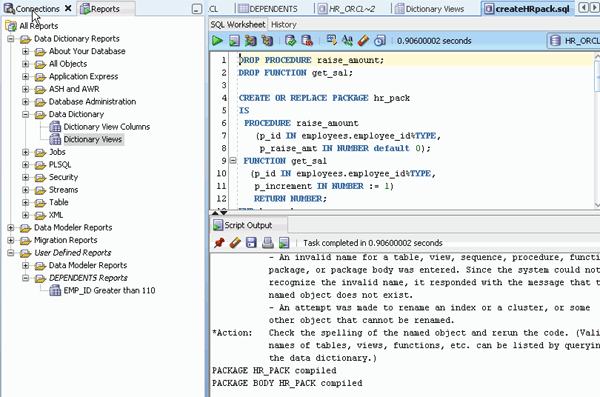The height and width of the screenshot is (397, 600).
Task: Expand Migration Reports node
Action: (11, 240)
